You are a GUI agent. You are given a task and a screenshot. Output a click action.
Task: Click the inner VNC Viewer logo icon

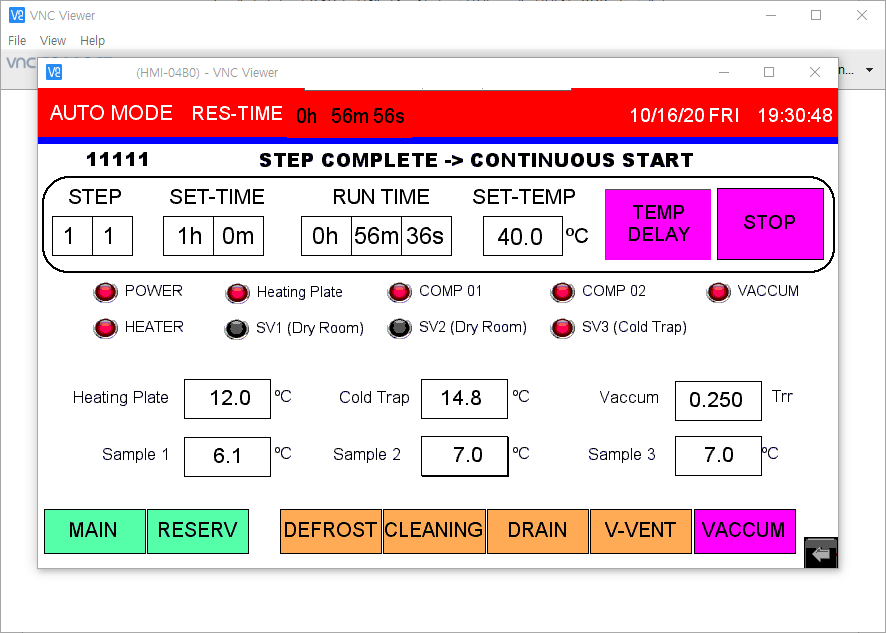tap(55, 72)
